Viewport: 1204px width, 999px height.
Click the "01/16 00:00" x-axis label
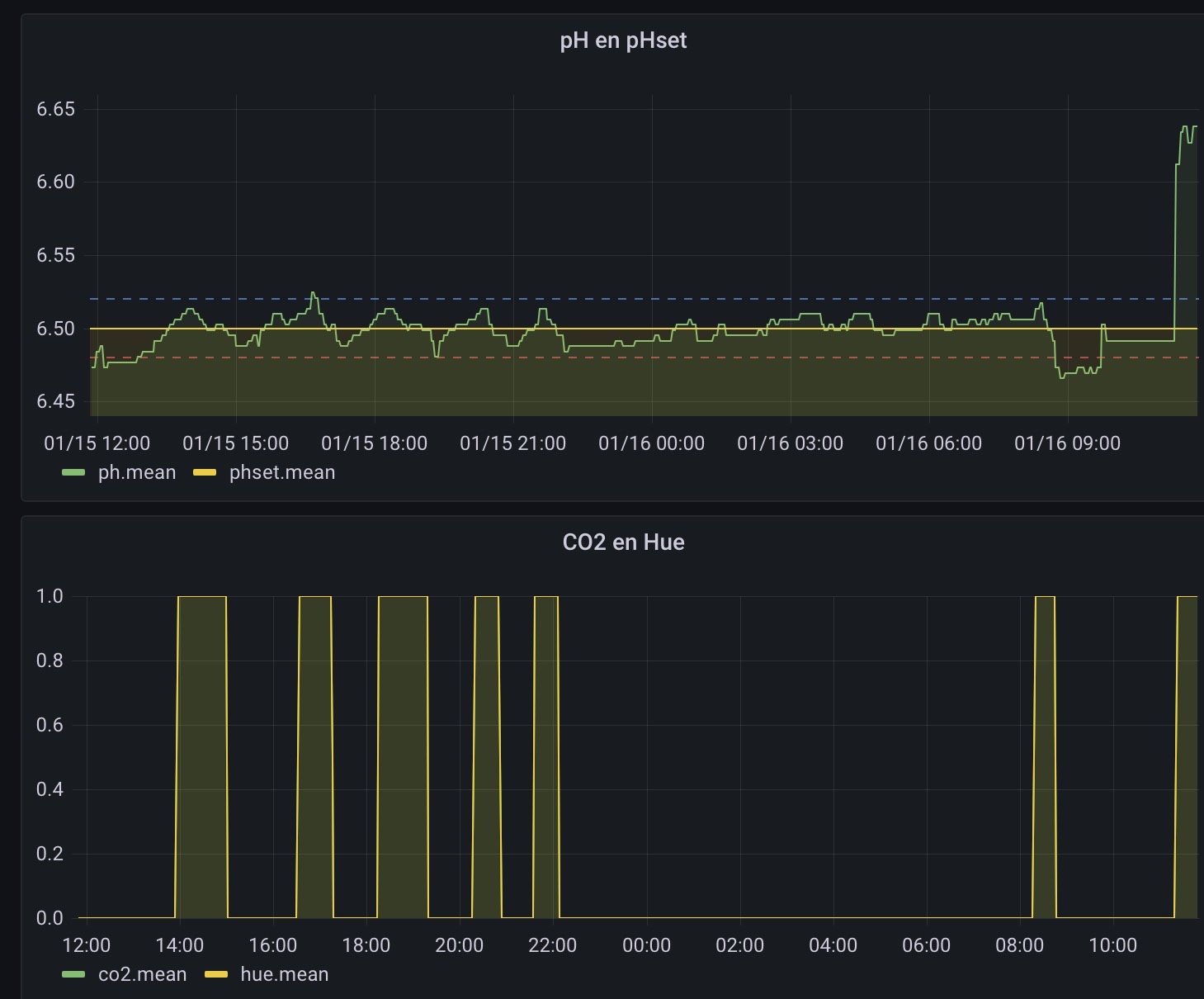coord(651,443)
